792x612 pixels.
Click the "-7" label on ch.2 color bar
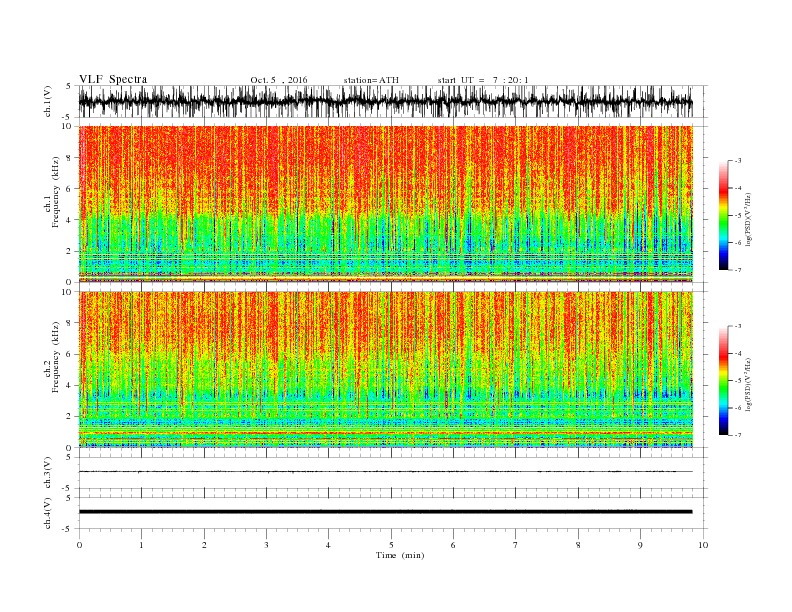pos(737,435)
